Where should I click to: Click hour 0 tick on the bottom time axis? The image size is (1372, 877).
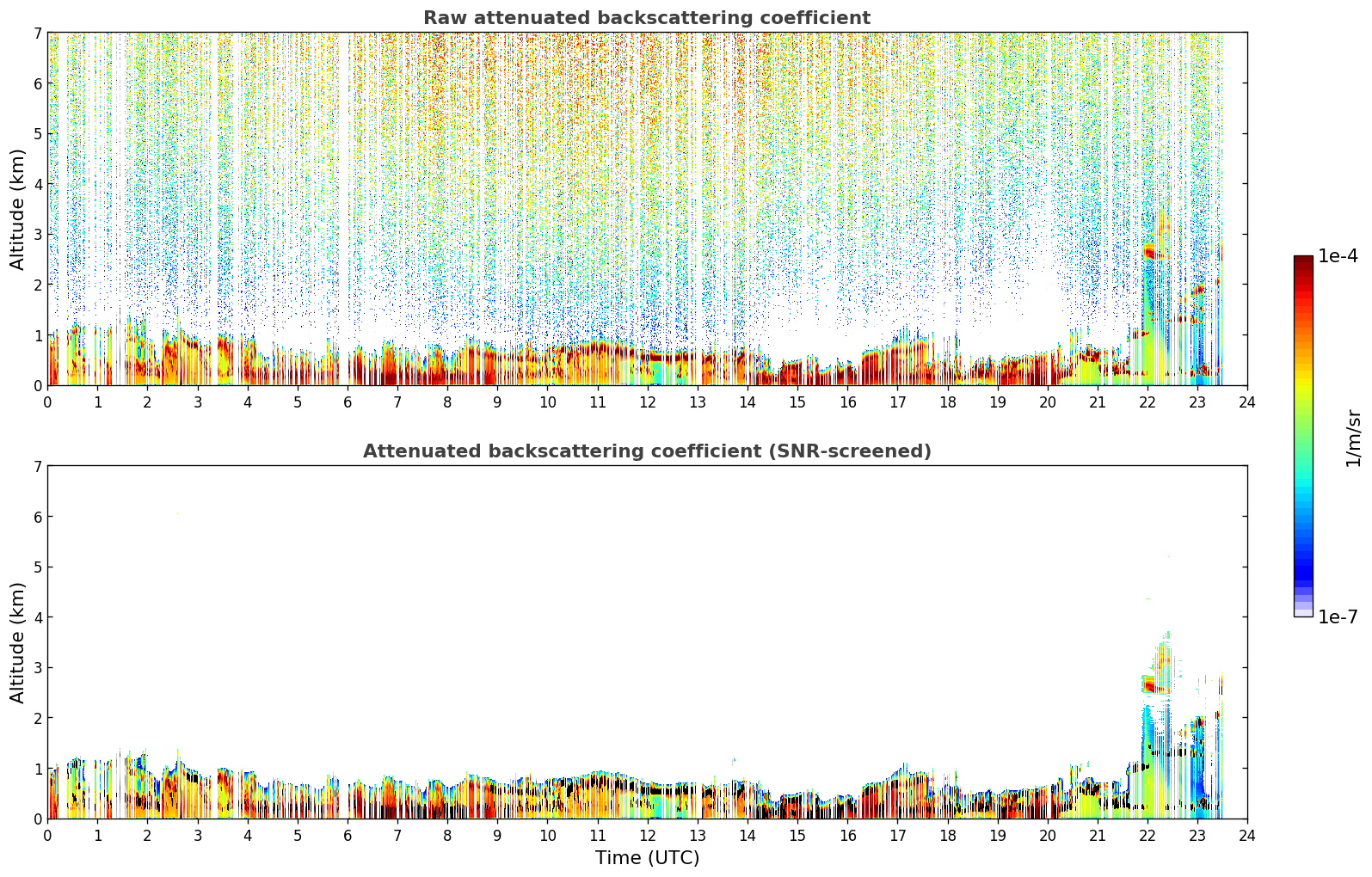tap(47, 835)
